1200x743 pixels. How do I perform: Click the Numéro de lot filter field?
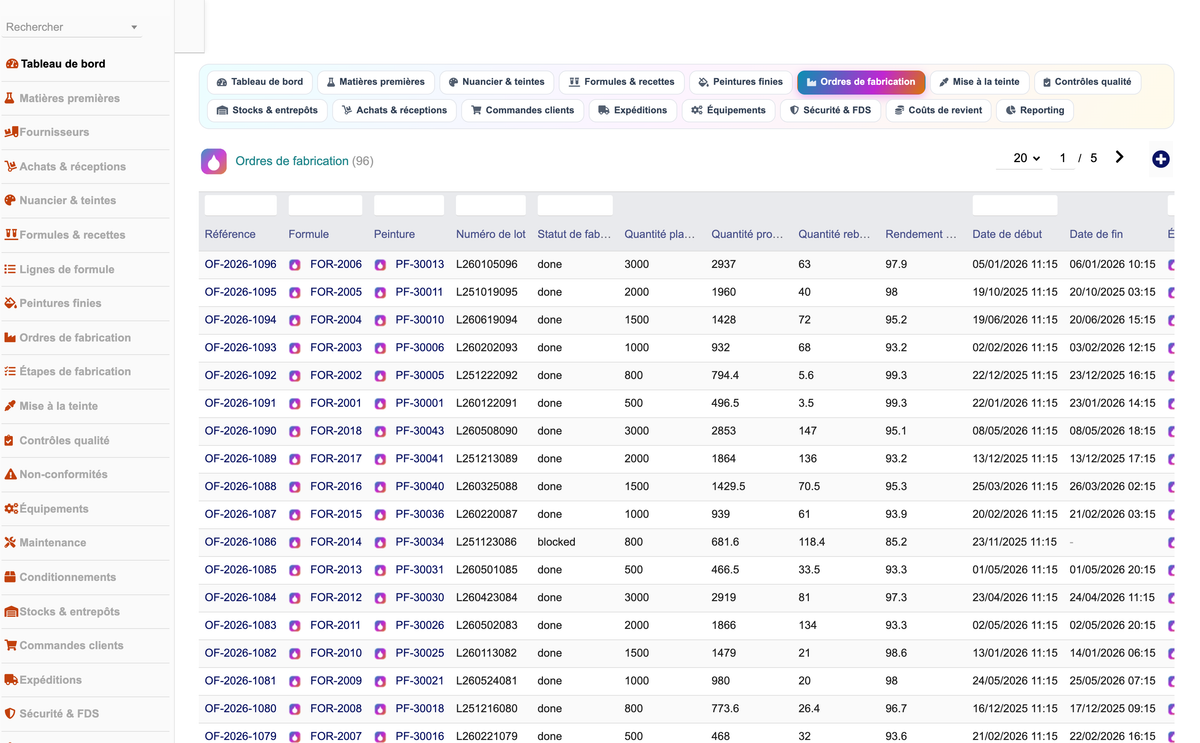pyautogui.click(x=491, y=205)
